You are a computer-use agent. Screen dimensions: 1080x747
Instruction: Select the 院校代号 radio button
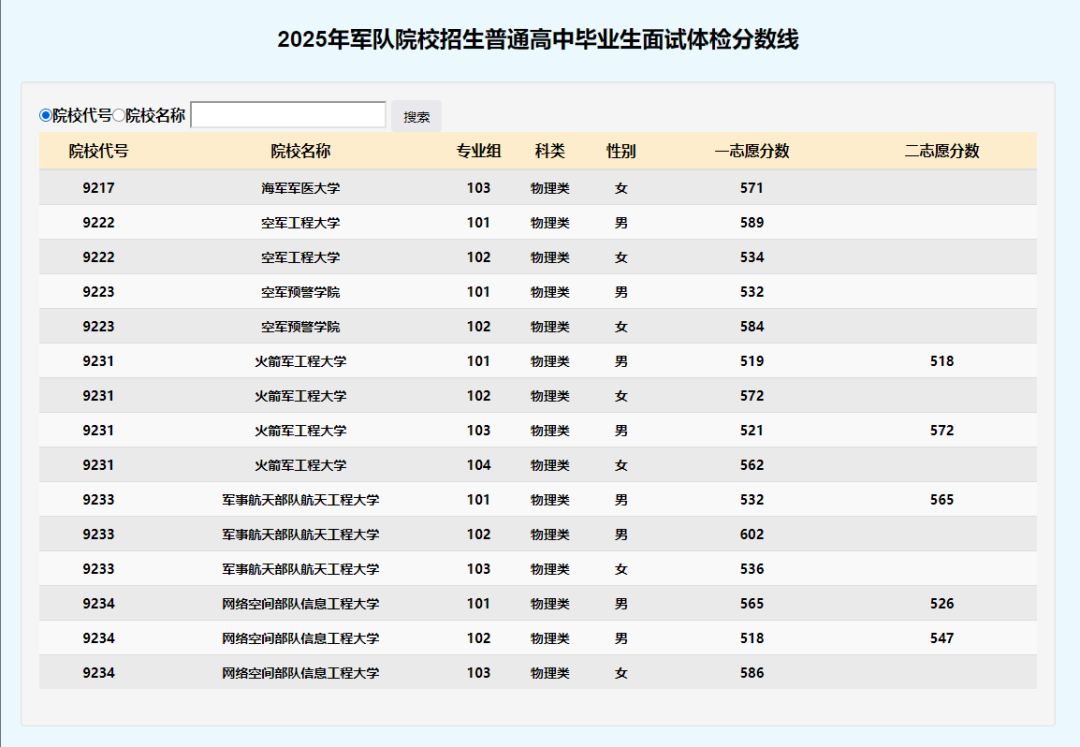pyautogui.click(x=45, y=115)
